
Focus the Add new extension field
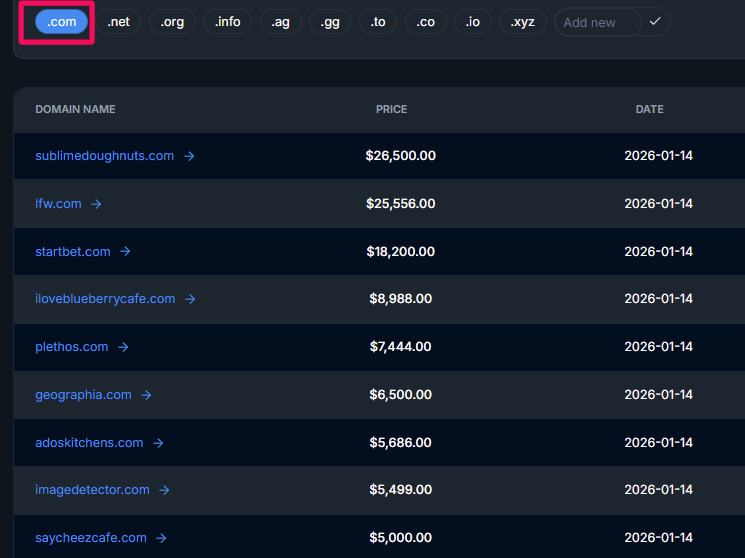[x=597, y=22]
